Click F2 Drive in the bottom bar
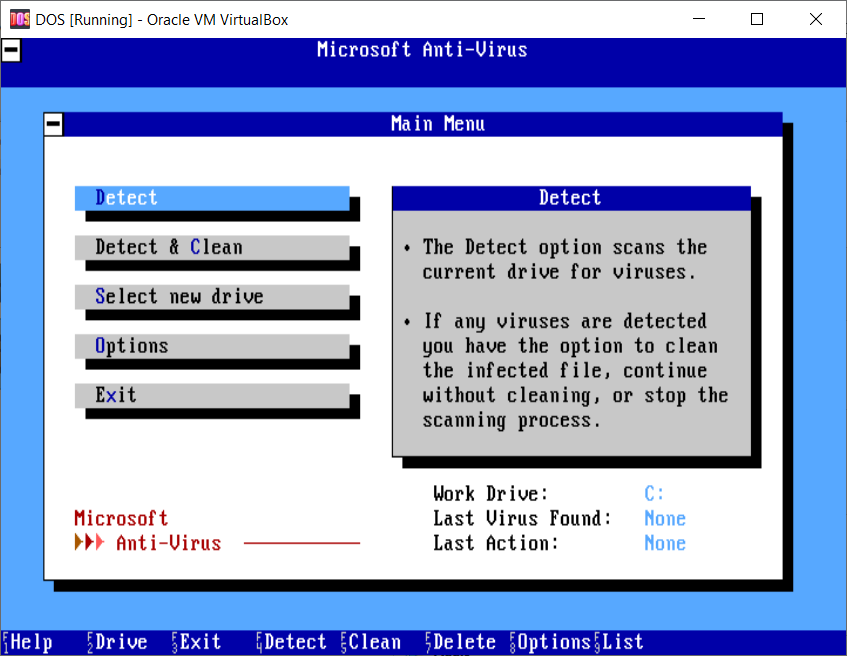This screenshot has width=847, height=656. tap(117, 642)
